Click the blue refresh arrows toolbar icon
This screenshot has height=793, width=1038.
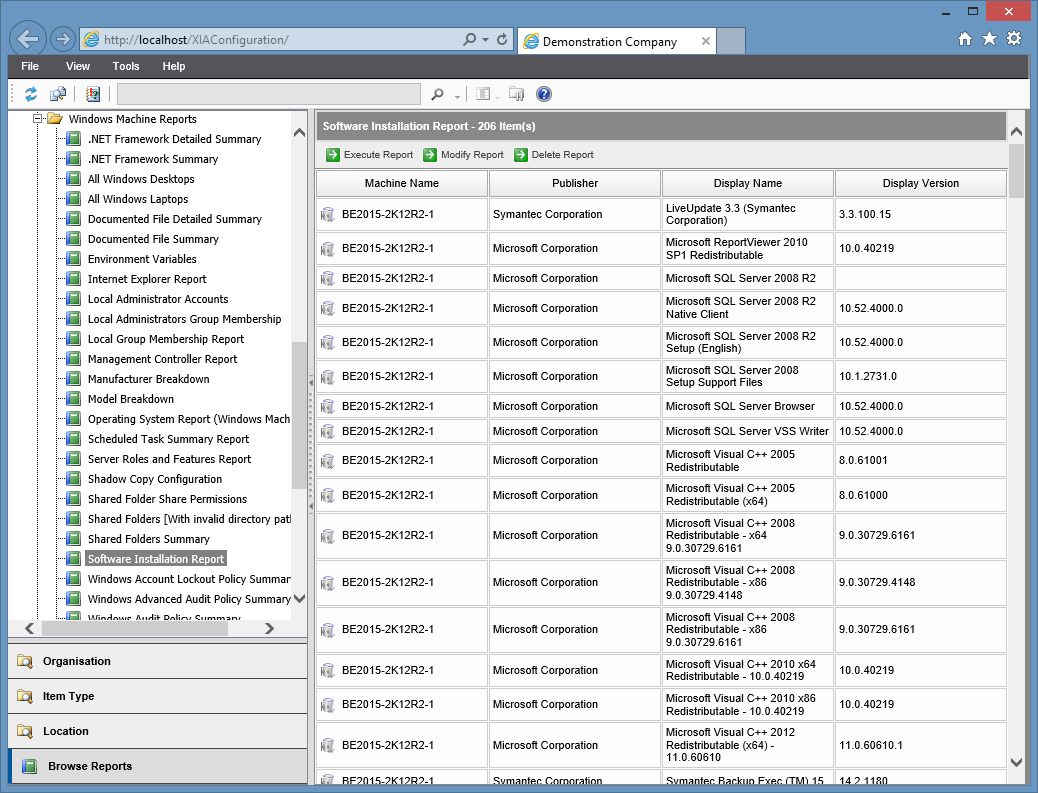30,94
